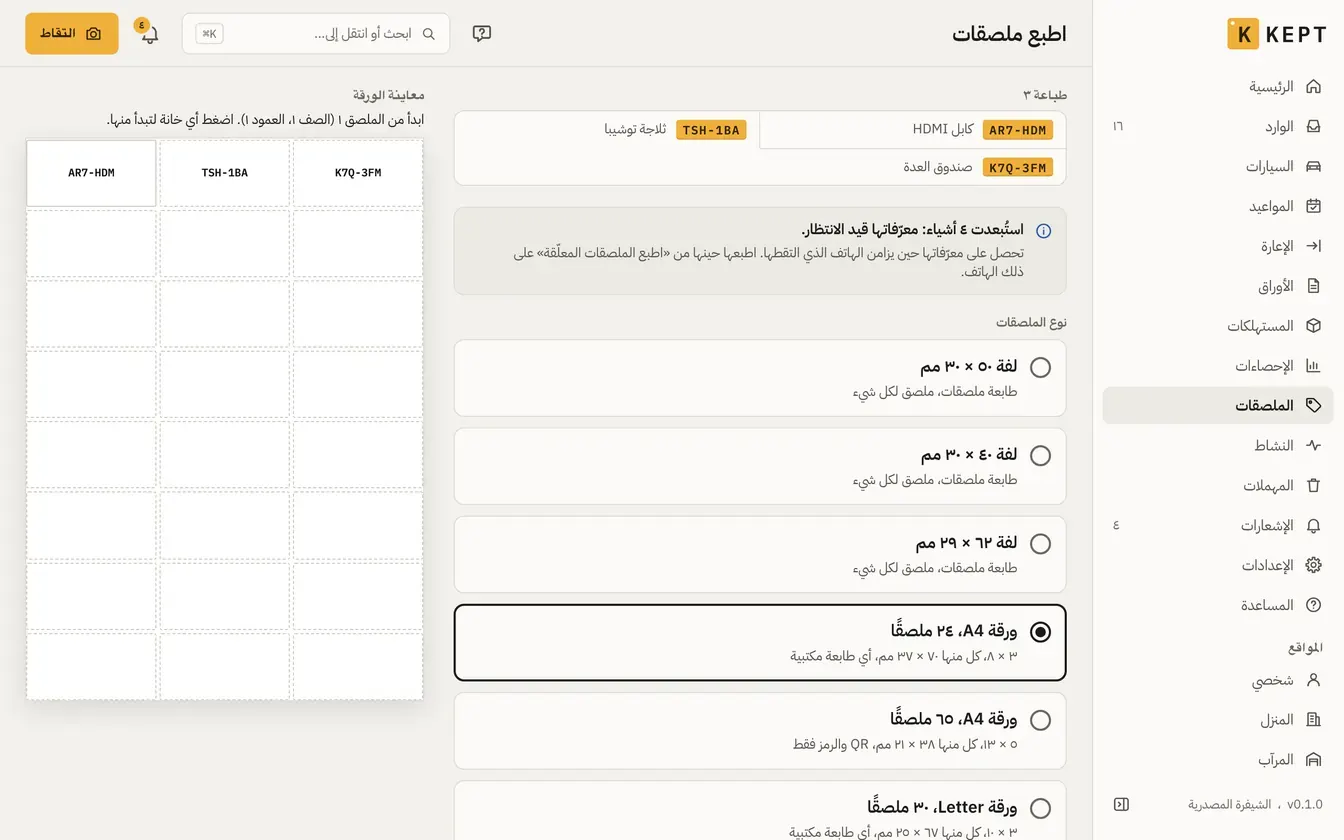Viewport: 1344px width, 840px height.
Task: Click the كابل HDMI item in print list
Action: (913, 130)
